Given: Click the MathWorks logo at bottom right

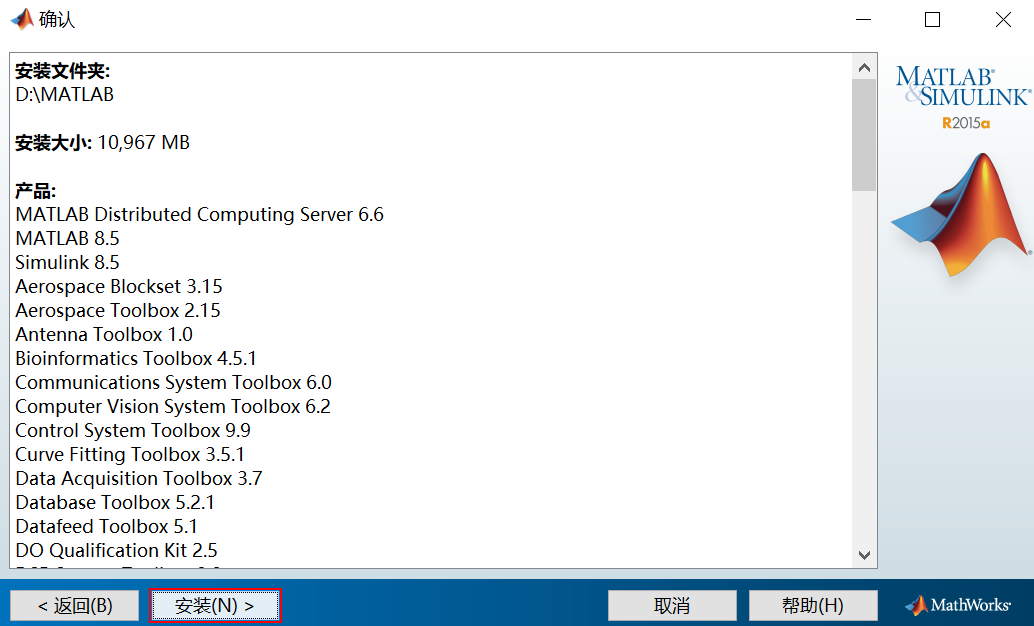Looking at the screenshot, I should pos(958,605).
